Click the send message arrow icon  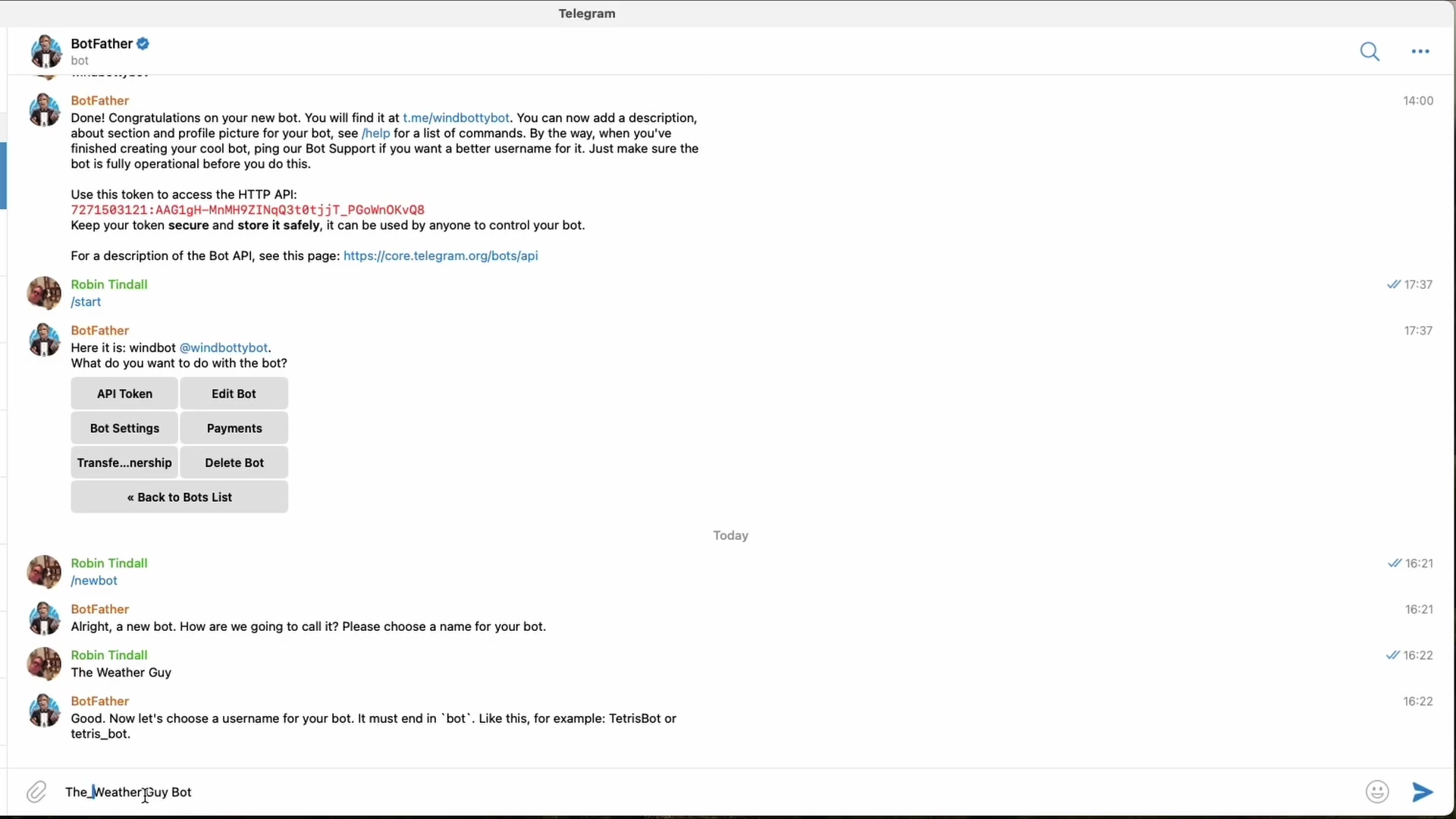1423,792
